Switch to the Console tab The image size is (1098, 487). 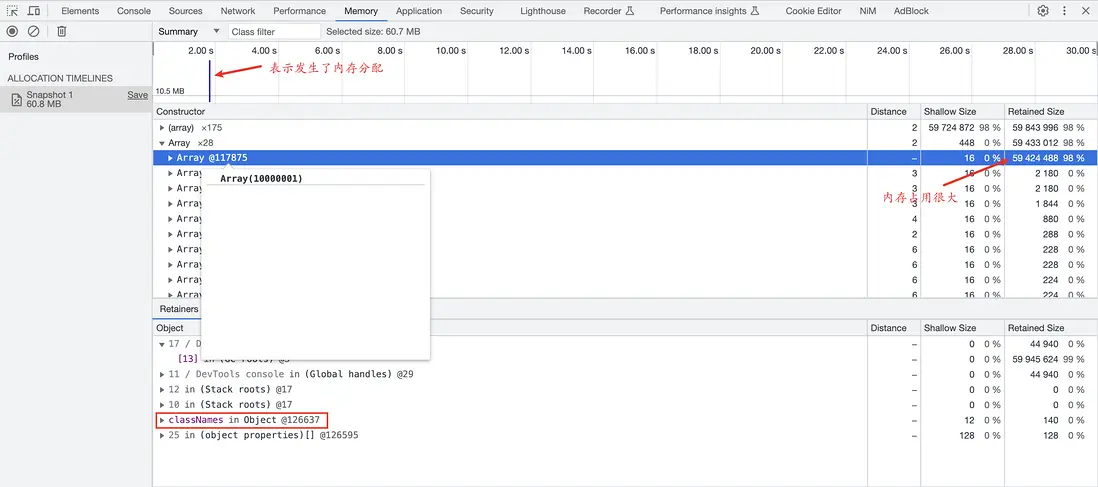(134, 11)
